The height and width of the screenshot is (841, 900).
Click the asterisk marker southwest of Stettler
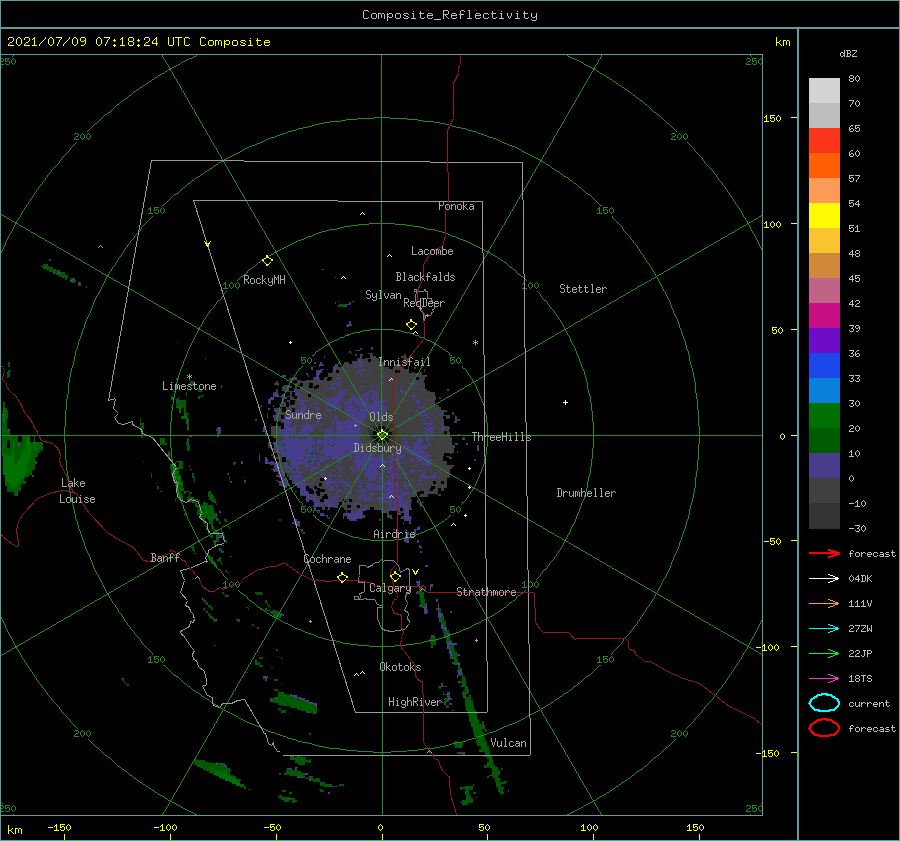click(475, 343)
